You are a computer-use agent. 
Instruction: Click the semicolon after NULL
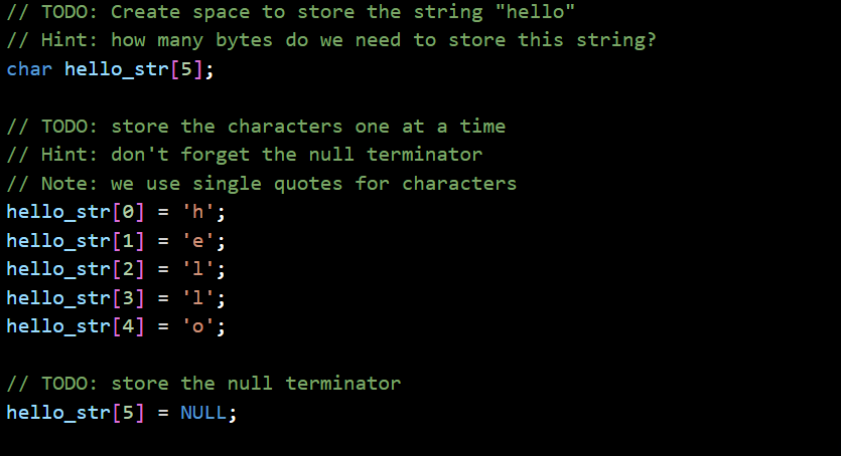point(232,414)
